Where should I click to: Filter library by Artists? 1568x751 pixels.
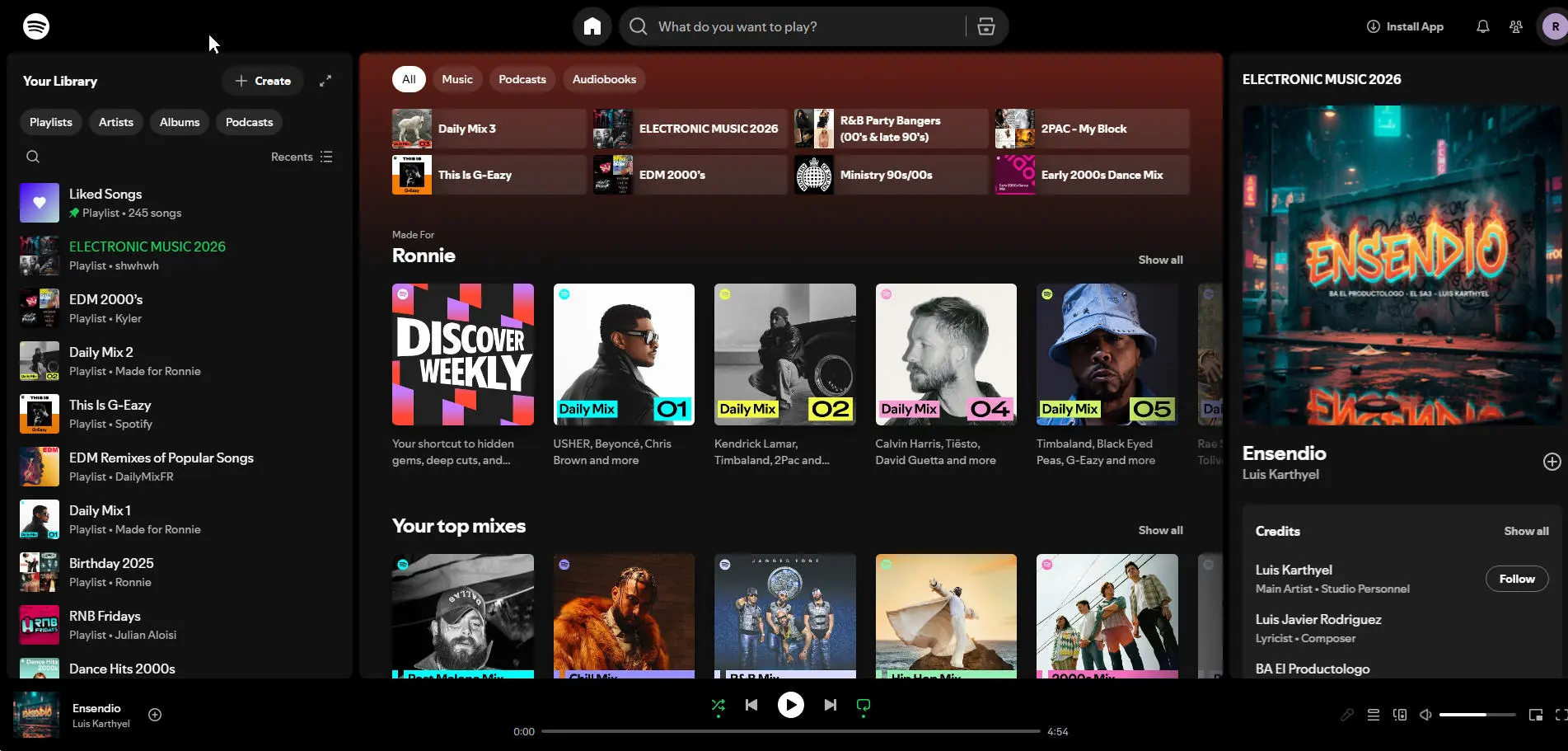116,122
